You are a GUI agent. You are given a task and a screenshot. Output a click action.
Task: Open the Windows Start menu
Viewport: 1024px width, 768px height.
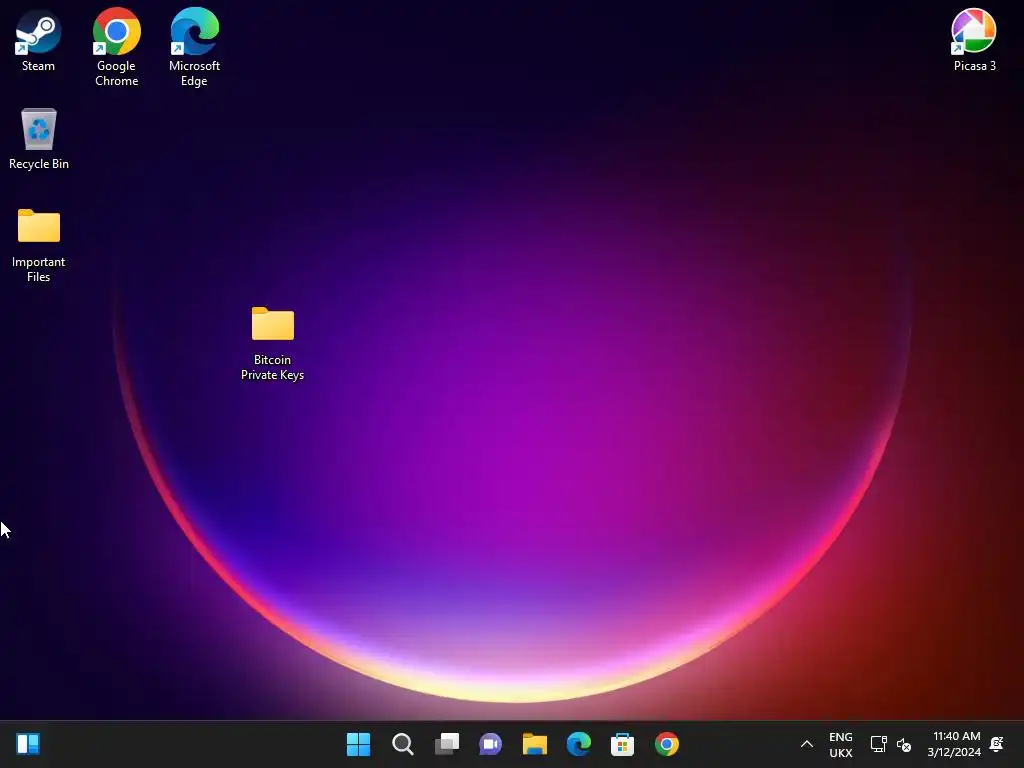[358, 744]
